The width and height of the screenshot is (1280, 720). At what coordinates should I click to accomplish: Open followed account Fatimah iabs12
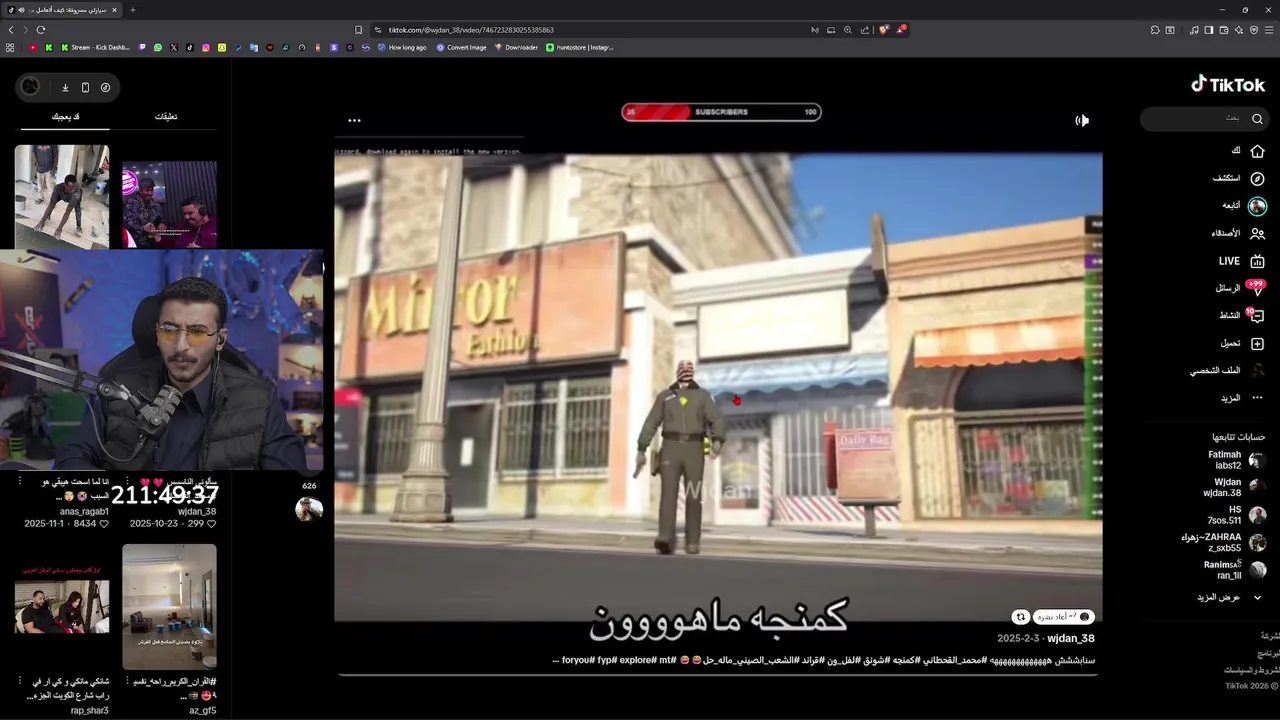(x=1237, y=460)
